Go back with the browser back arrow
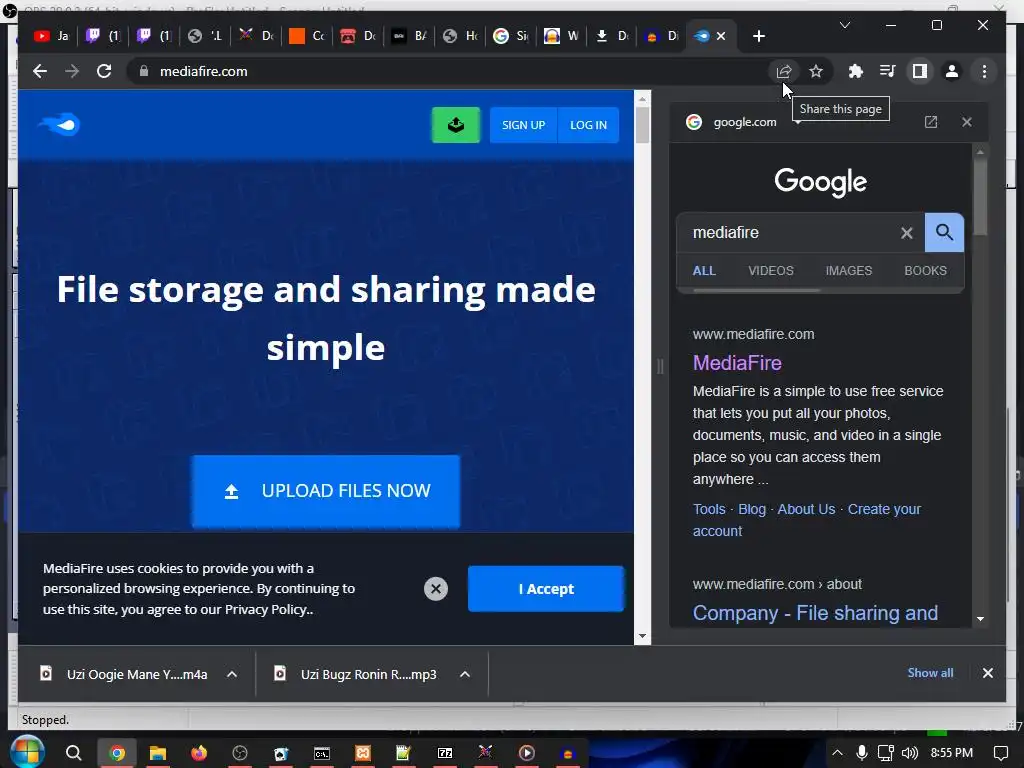 [40, 71]
